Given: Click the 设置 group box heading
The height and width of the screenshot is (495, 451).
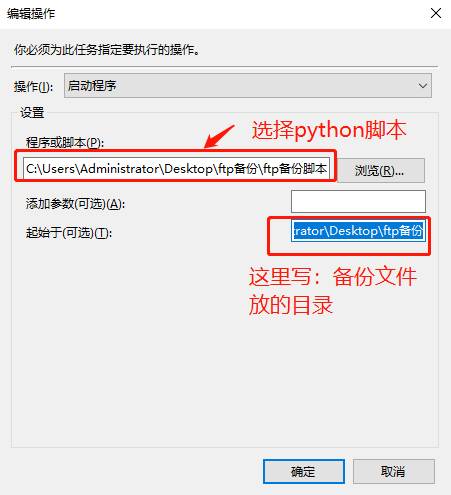Looking at the screenshot, I should coord(32,113).
